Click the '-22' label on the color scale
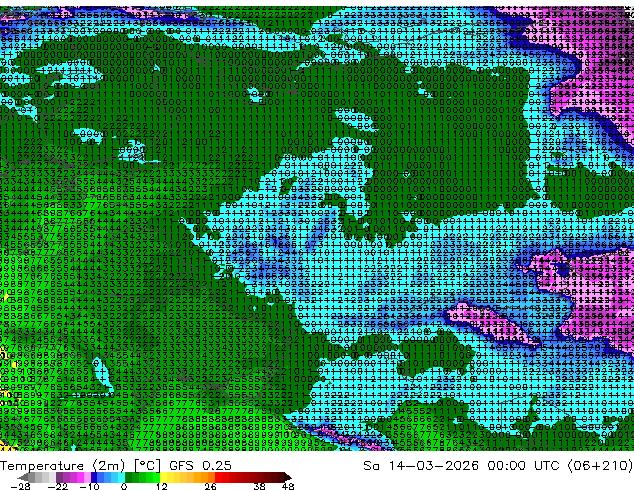Viewport: 634px width, 490px height. click(58, 486)
